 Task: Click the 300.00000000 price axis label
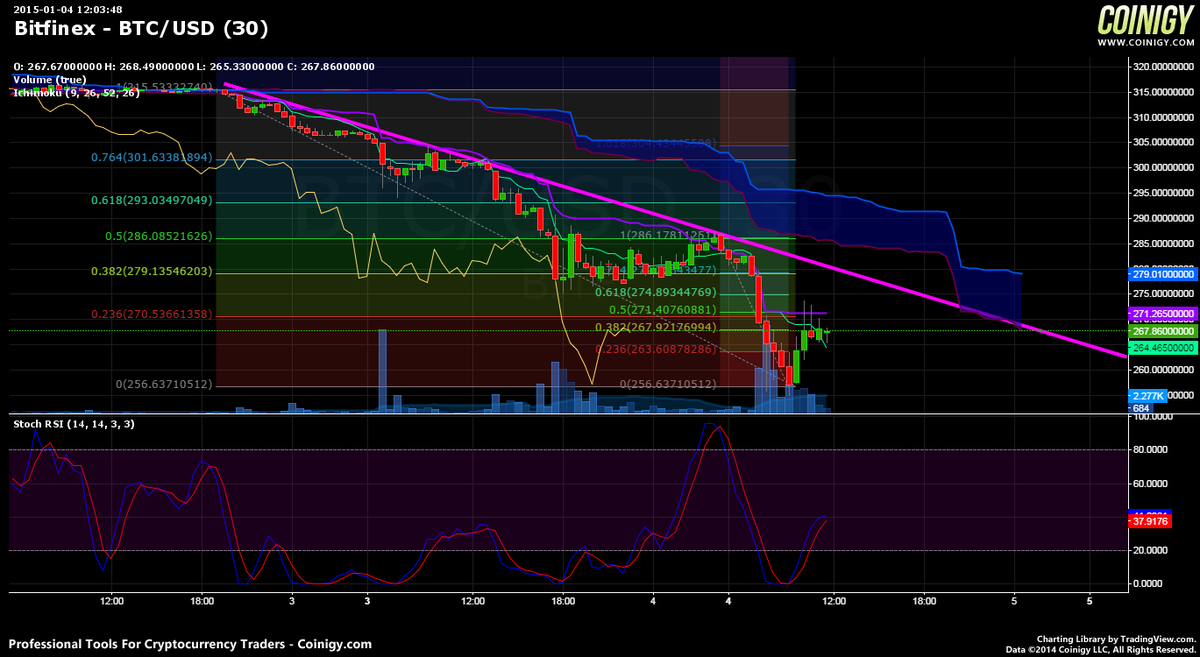click(x=1164, y=168)
